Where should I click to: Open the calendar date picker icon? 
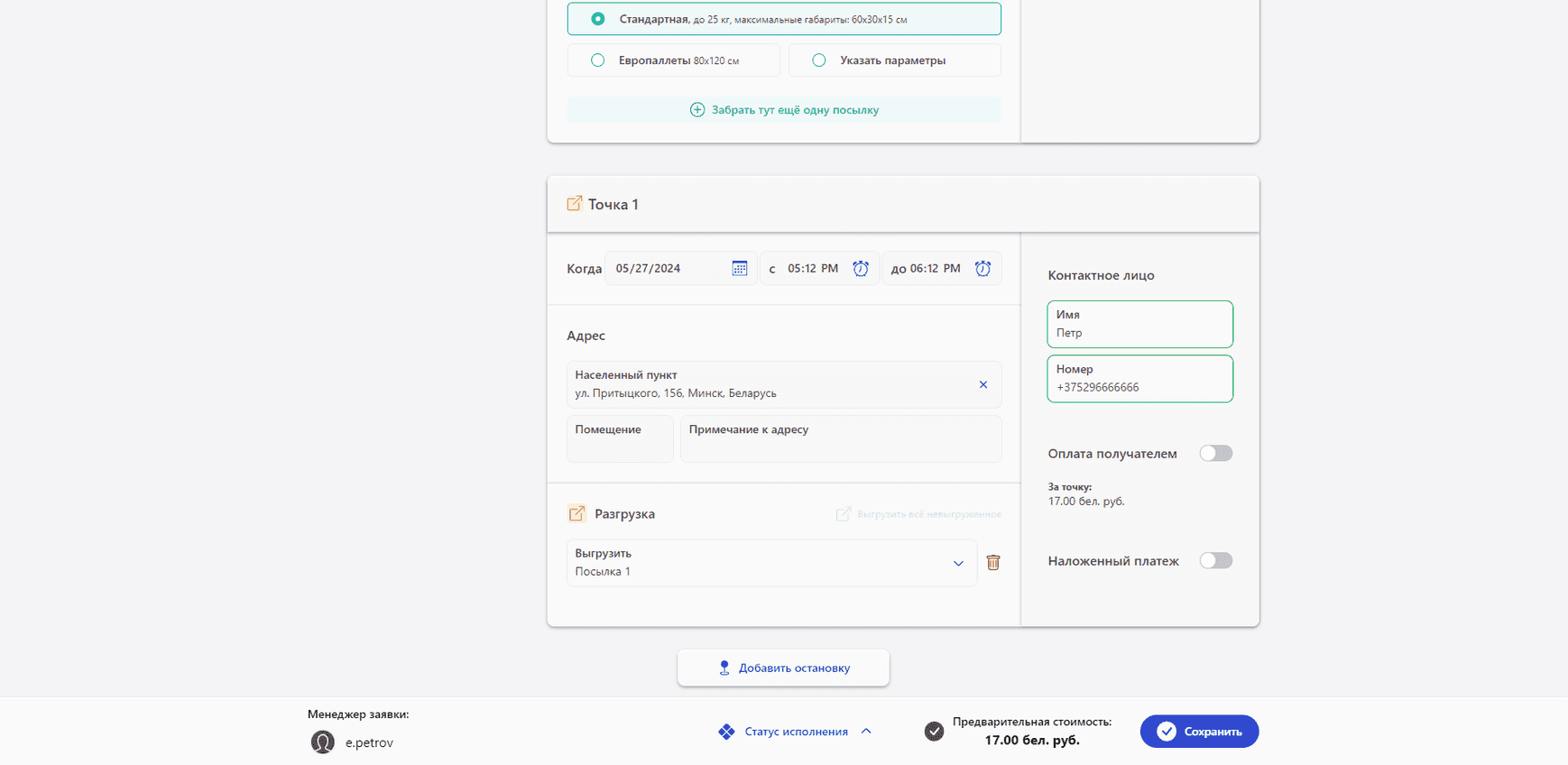click(740, 268)
